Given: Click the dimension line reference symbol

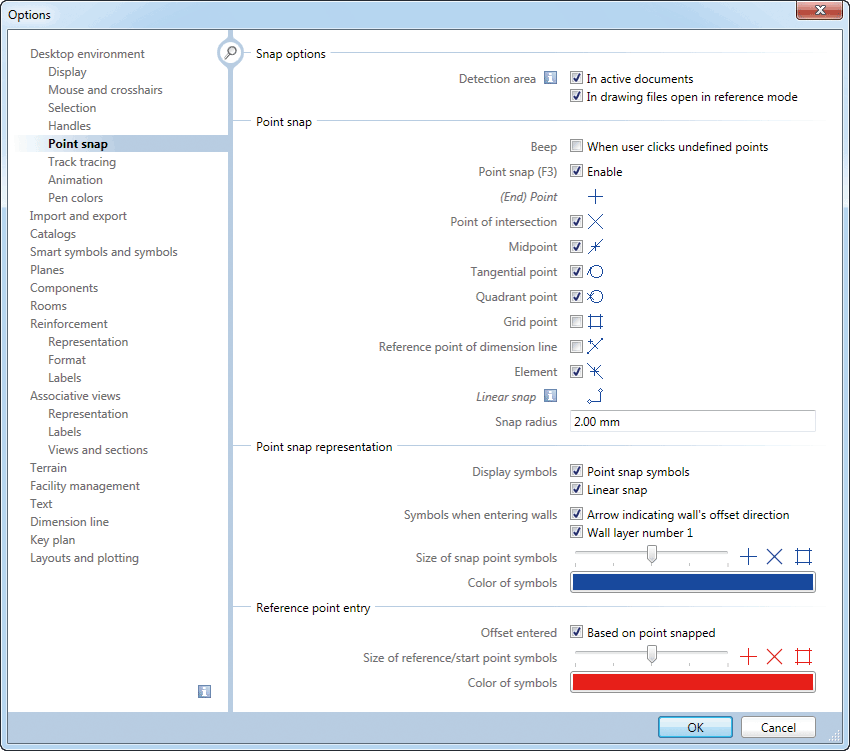Looking at the screenshot, I should coord(595,346).
